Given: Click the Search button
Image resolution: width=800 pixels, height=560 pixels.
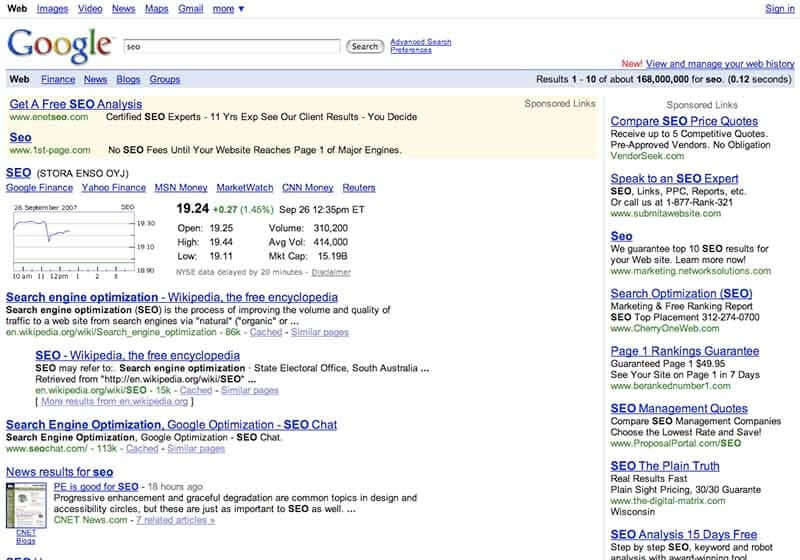Looking at the screenshot, I should point(365,46).
